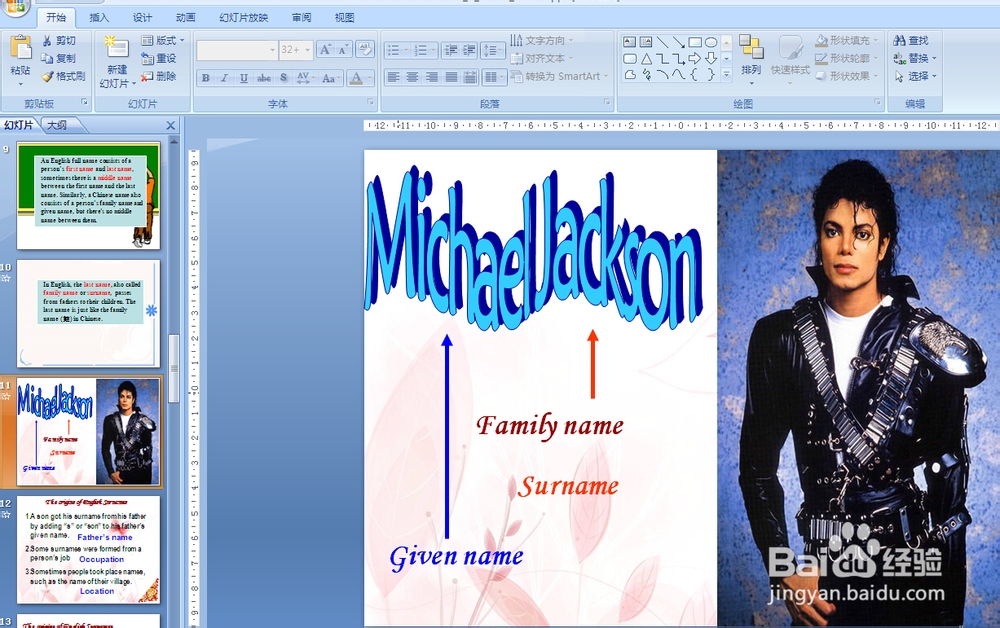Select the oval shape
The image size is (1000, 628).
711,43
